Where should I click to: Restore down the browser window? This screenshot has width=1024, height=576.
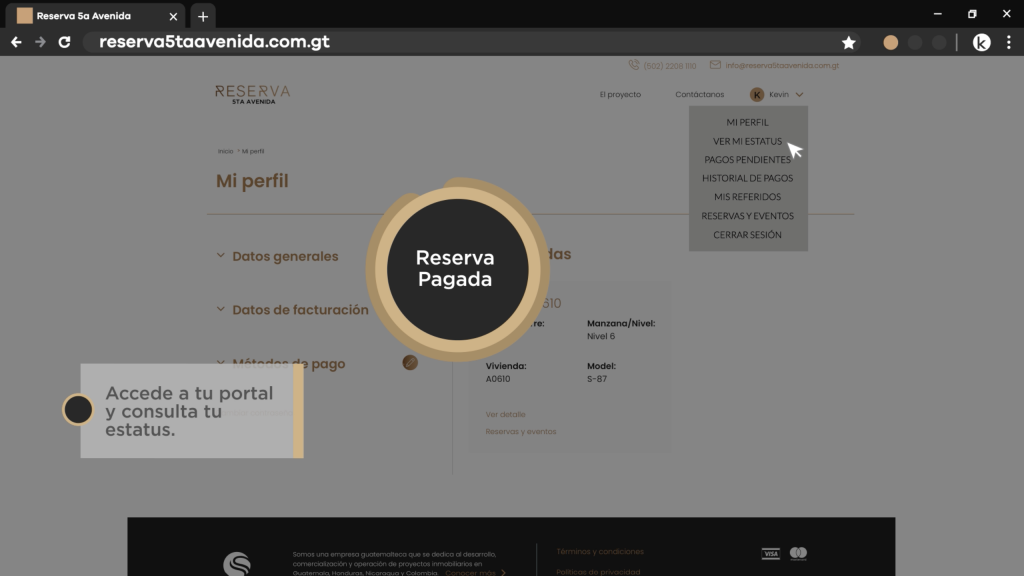(972, 14)
